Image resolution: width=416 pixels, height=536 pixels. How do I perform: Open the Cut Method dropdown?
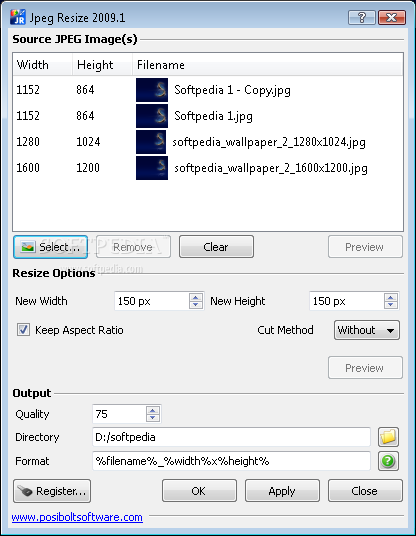(366, 330)
